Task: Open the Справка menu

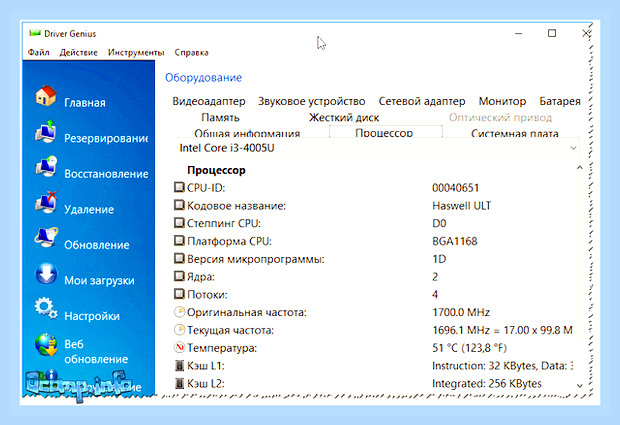Action: [x=191, y=53]
